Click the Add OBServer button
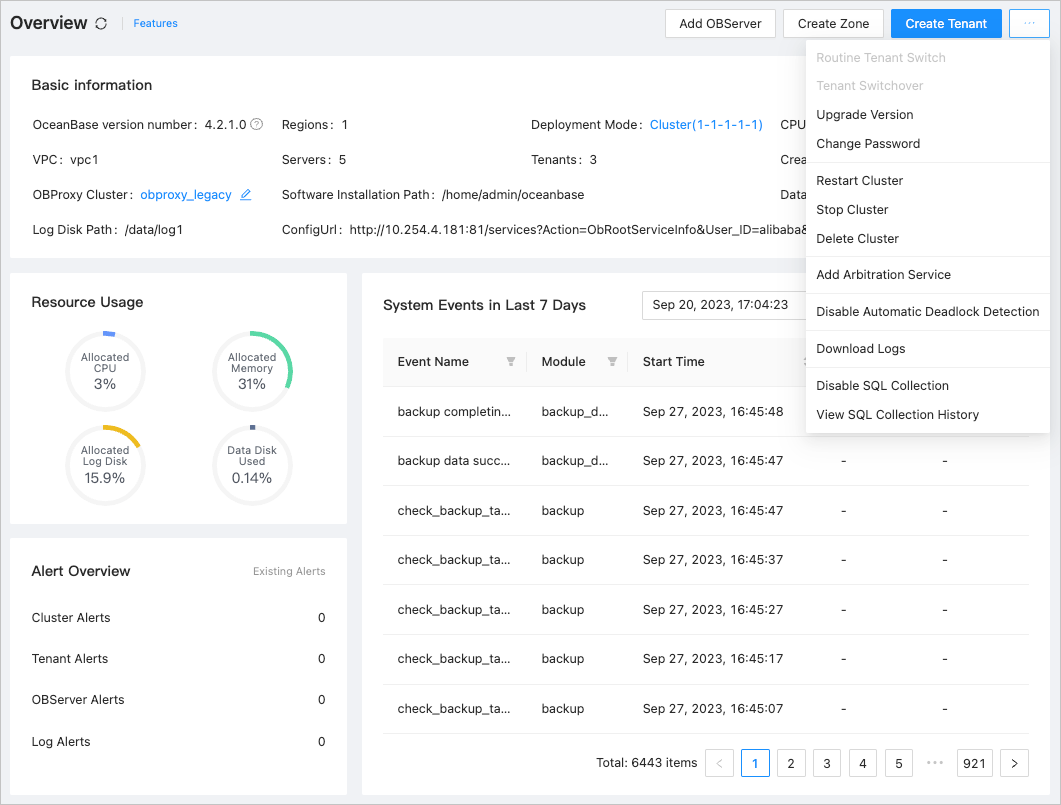This screenshot has height=805, width=1061. [720, 24]
